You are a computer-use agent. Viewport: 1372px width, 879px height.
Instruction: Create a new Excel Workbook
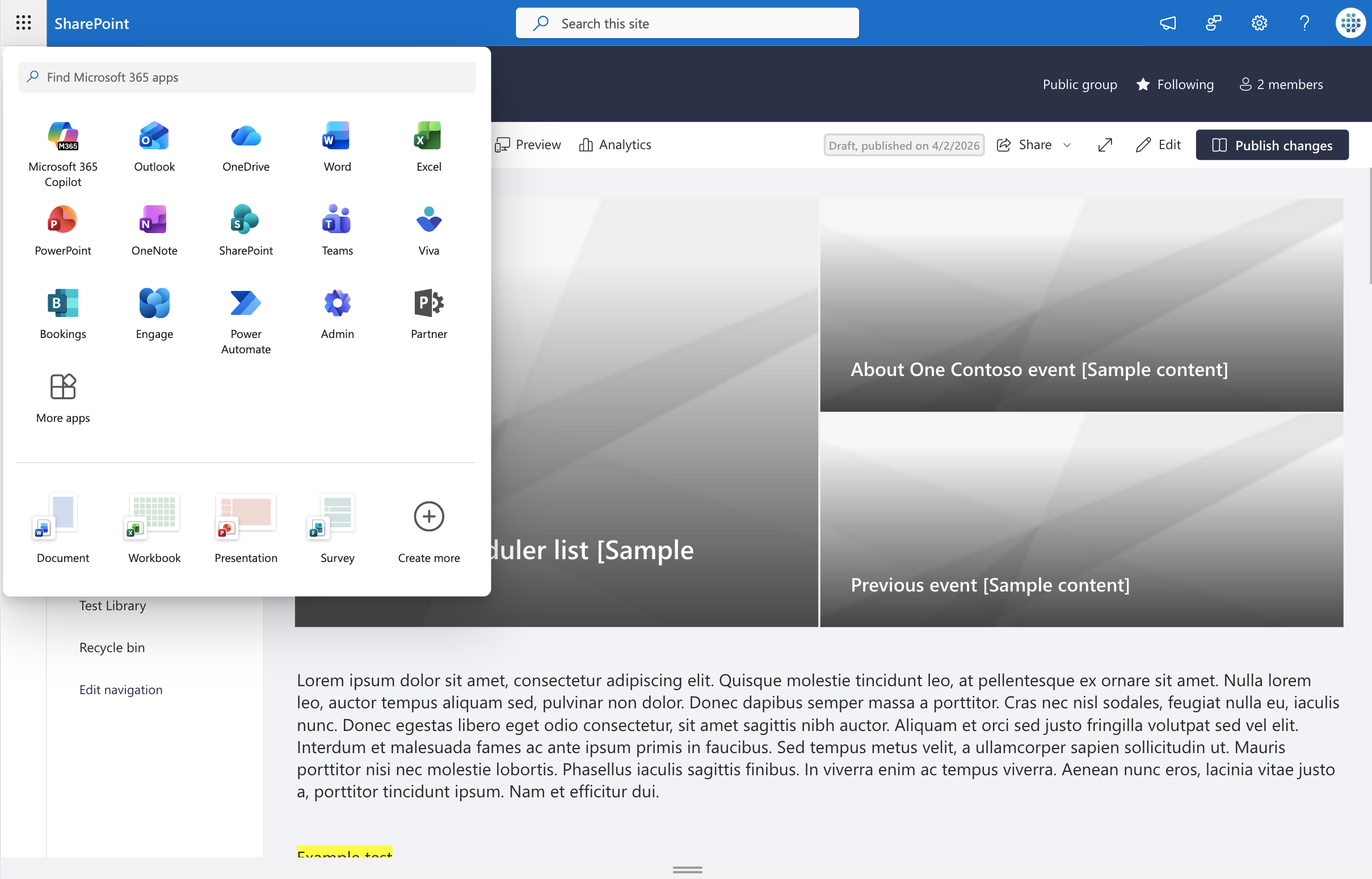(154, 528)
